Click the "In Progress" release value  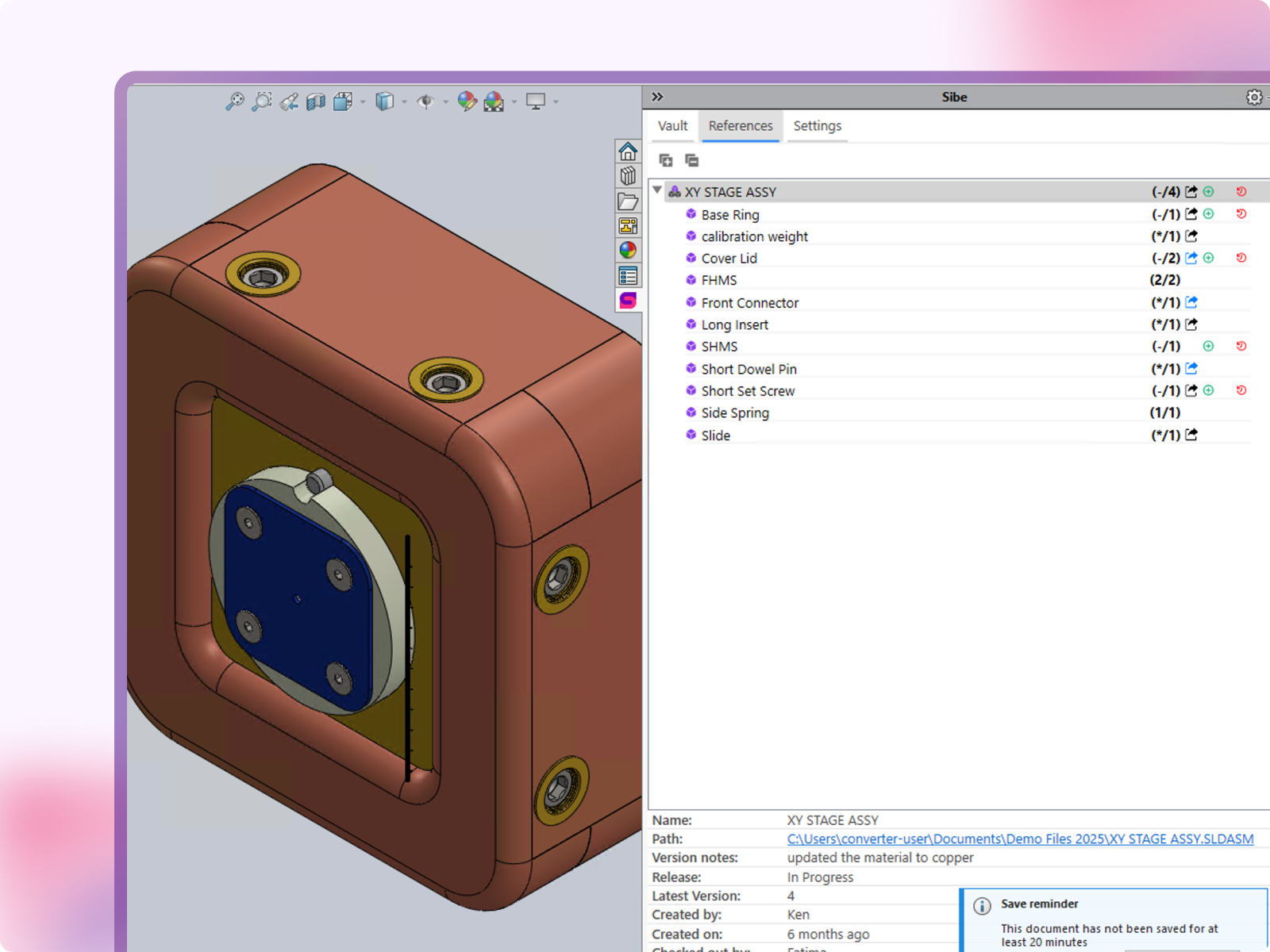tap(820, 877)
